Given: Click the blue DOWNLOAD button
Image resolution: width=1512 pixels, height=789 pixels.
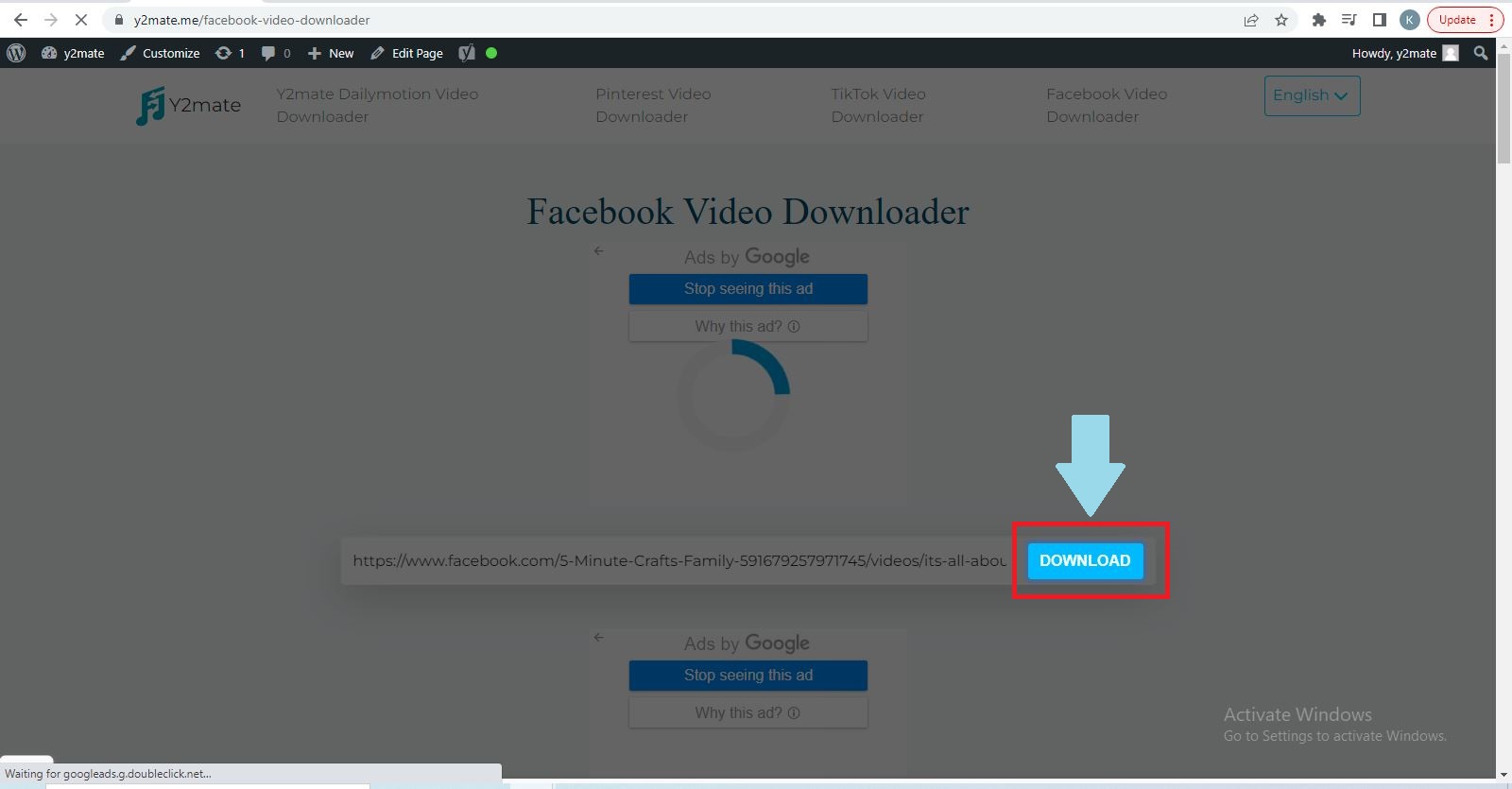Looking at the screenshot, I should click(x=1086, y=560).
